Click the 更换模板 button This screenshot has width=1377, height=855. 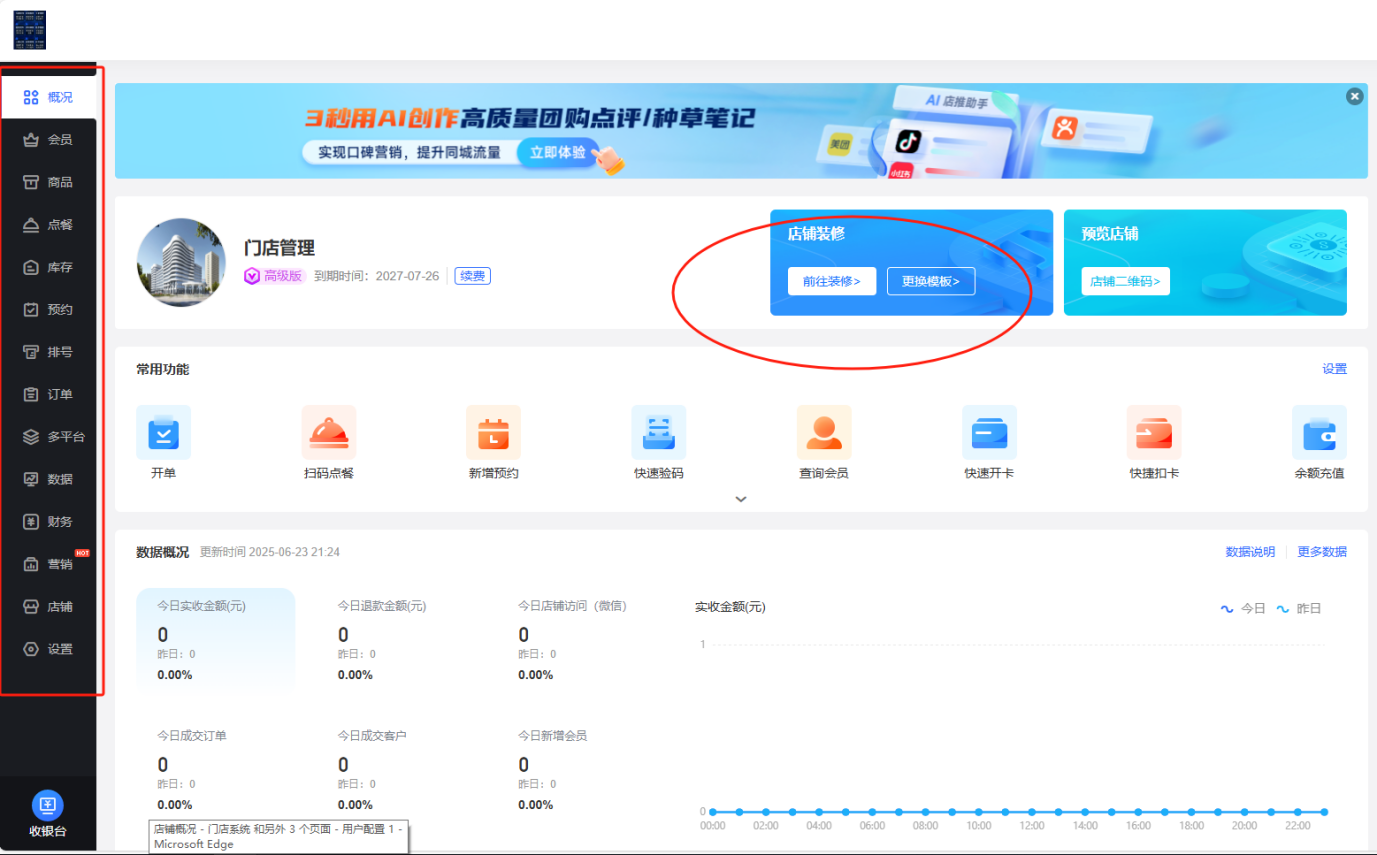click(x=930, y=281)
